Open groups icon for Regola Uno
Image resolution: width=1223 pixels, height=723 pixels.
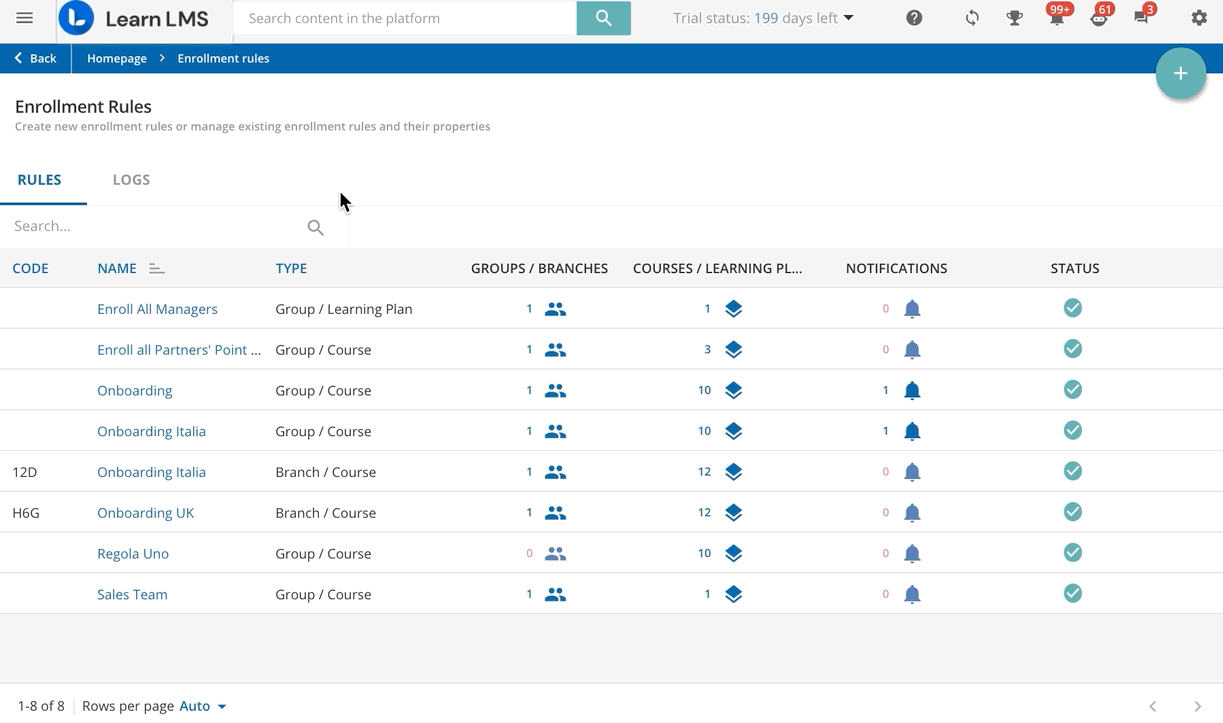tap(555, 553)
